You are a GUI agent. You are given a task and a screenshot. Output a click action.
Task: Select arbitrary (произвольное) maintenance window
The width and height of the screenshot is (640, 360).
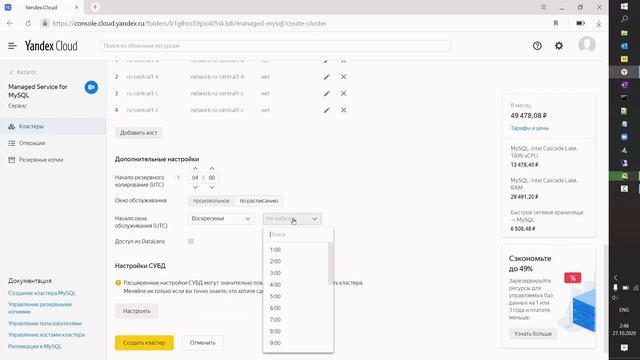click(x=211, y=201)
